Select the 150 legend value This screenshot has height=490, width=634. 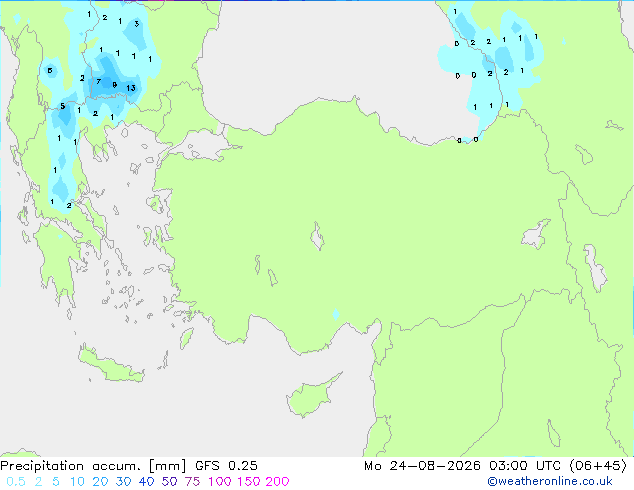click(248, 482)
